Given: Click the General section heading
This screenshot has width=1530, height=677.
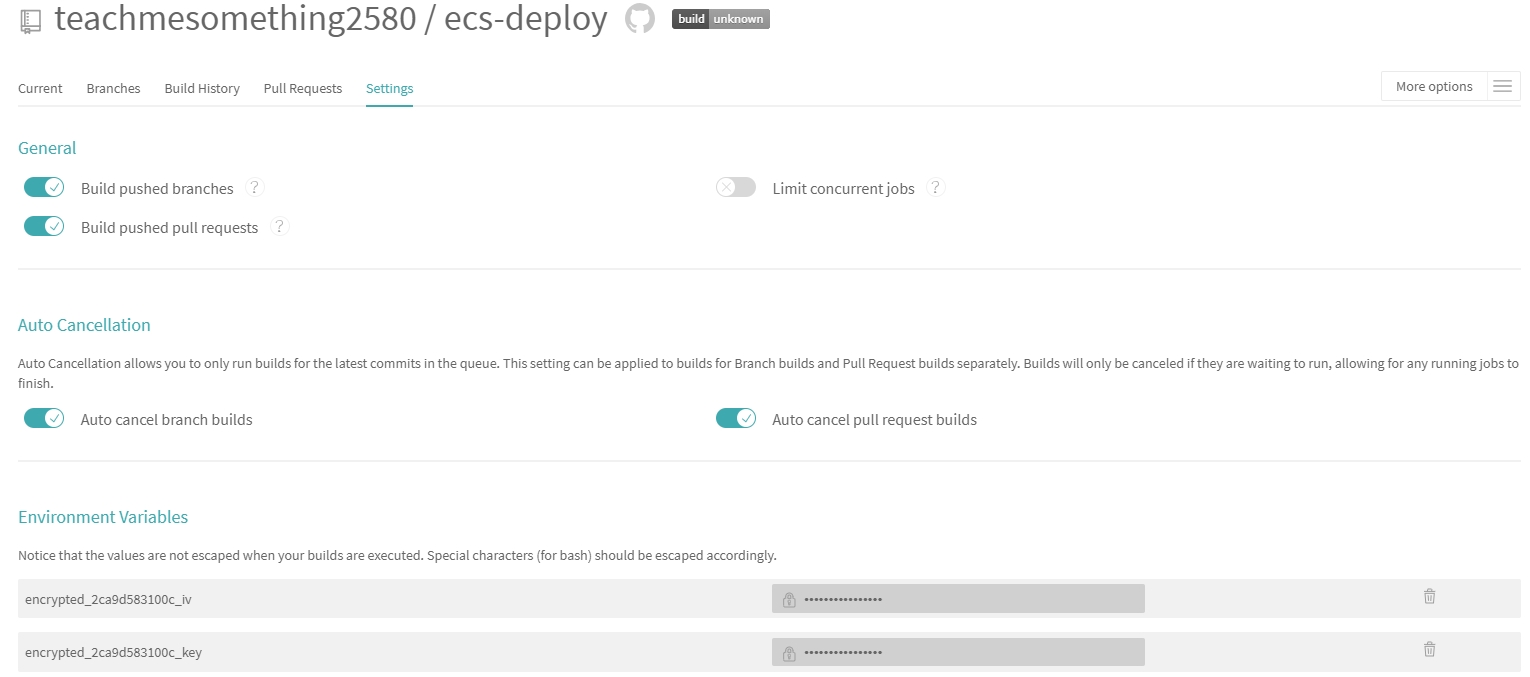Looking at the screenshot, I should click(47, 147).
